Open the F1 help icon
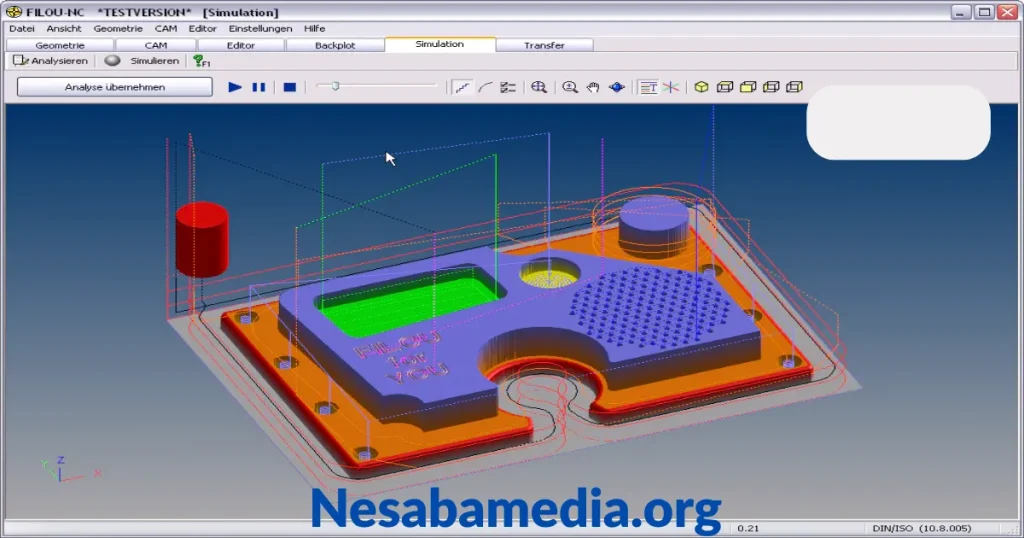1024x538 pixels. 201,61
